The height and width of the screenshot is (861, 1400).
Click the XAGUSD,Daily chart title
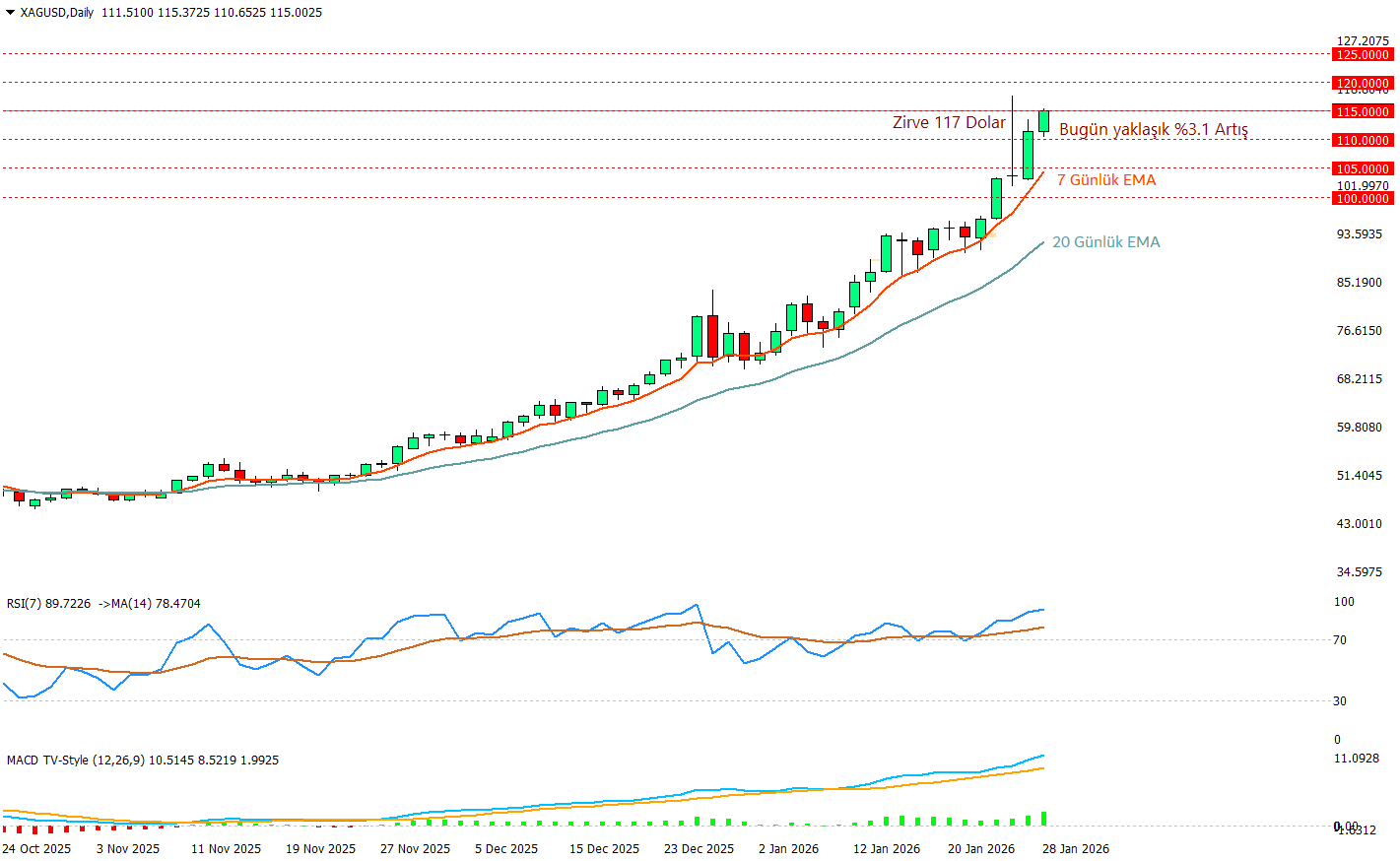click(x=57, y=13)
